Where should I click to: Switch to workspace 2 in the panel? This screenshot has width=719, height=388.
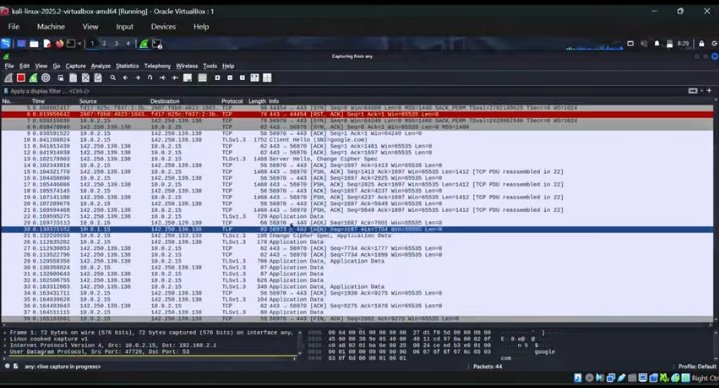pyautogui.click(x=104, y=44)
